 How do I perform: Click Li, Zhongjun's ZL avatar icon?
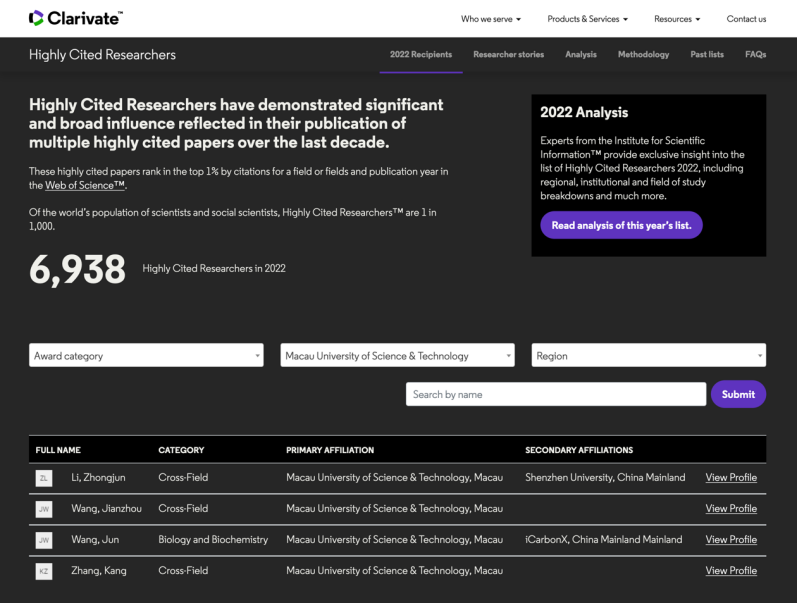[x=44, y=478]
